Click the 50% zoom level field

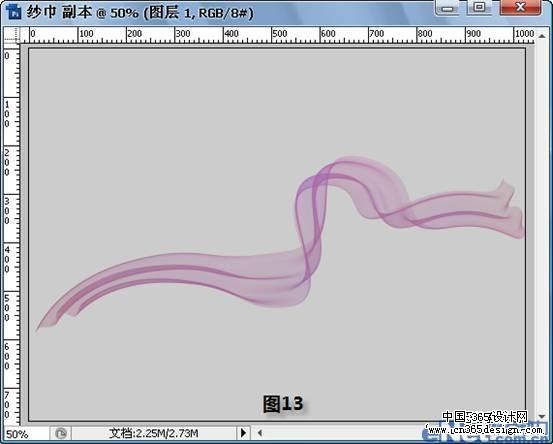pyautogui.click(x=26, y=433)
